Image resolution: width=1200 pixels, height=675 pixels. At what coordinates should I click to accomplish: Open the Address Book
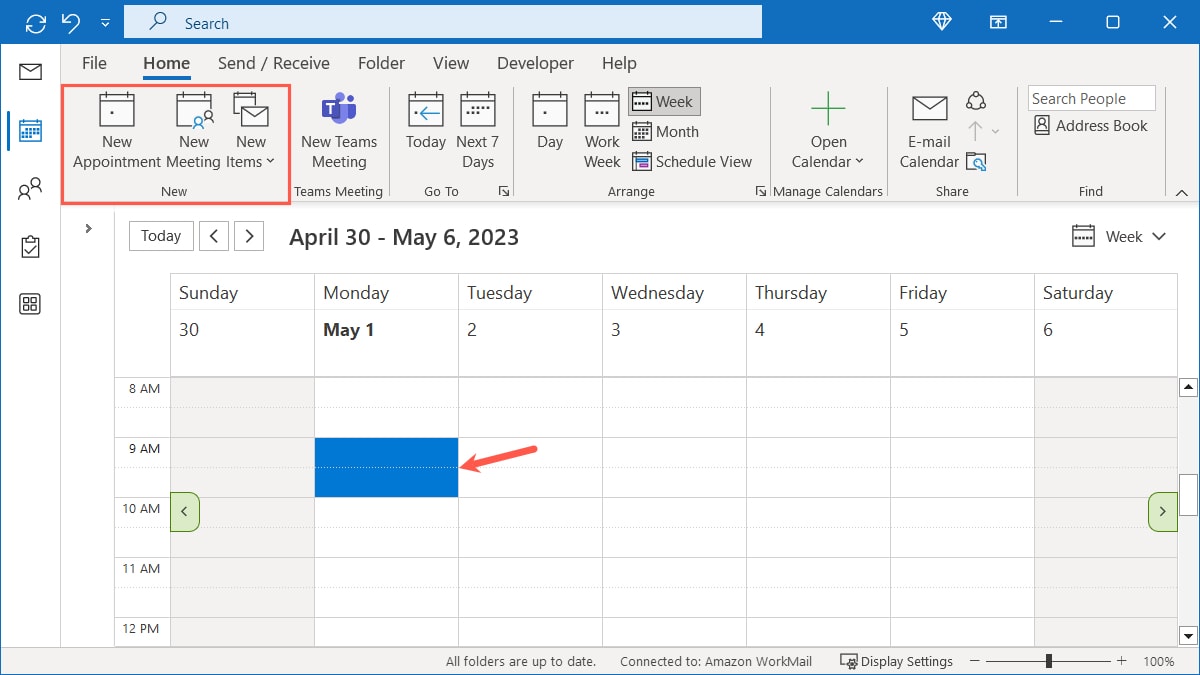click(x=1091, y=125)
